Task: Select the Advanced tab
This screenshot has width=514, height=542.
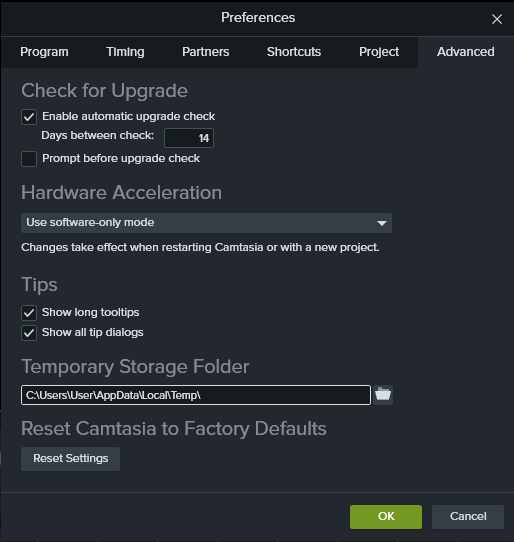Action: point(466,52)
